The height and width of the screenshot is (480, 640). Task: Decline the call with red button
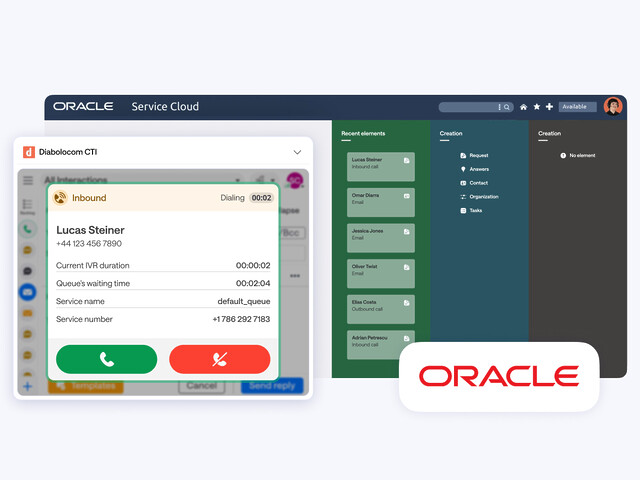220,359
